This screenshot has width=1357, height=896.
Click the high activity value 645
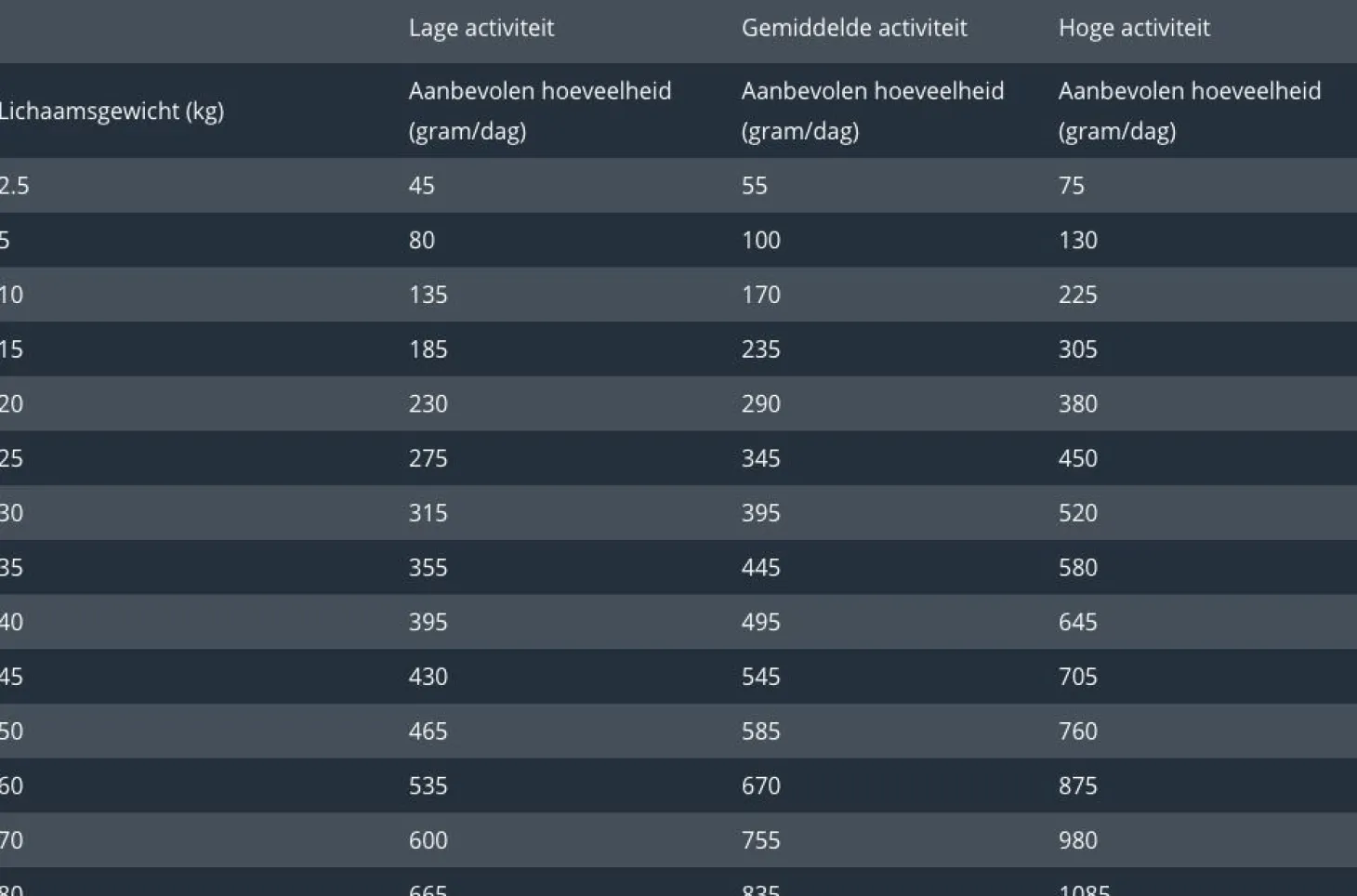[1077, 622]
